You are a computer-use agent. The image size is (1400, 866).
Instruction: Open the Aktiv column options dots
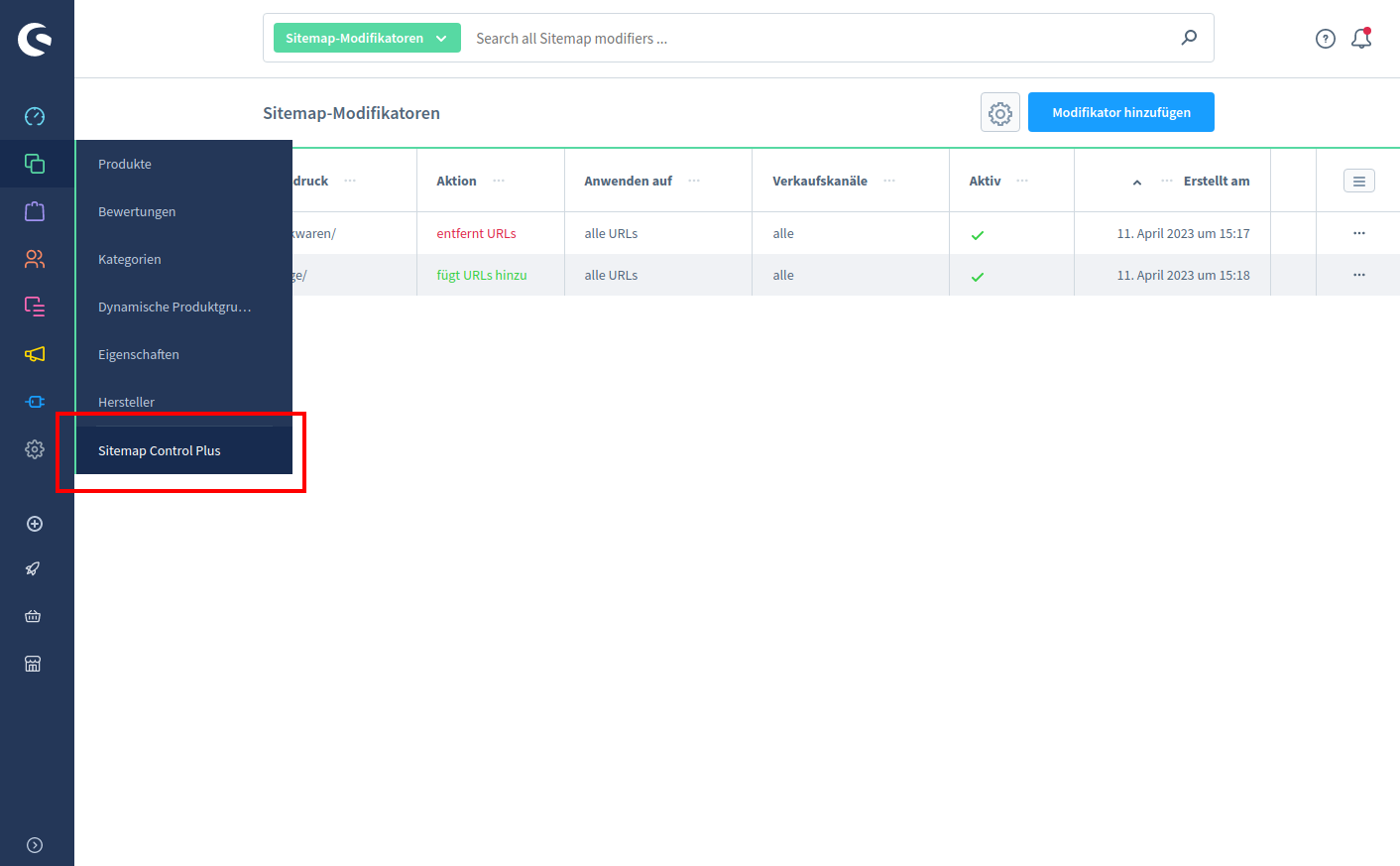click(1022, 181)
